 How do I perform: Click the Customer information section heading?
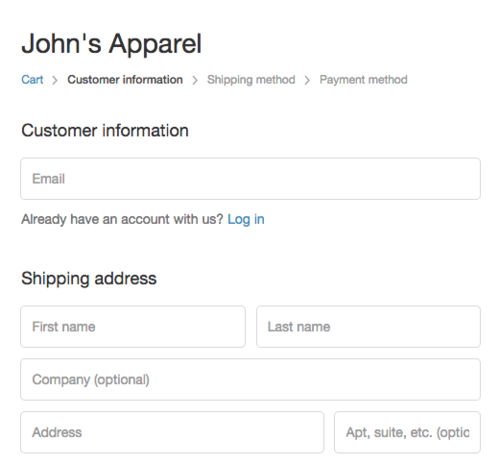tap(105, 130)
